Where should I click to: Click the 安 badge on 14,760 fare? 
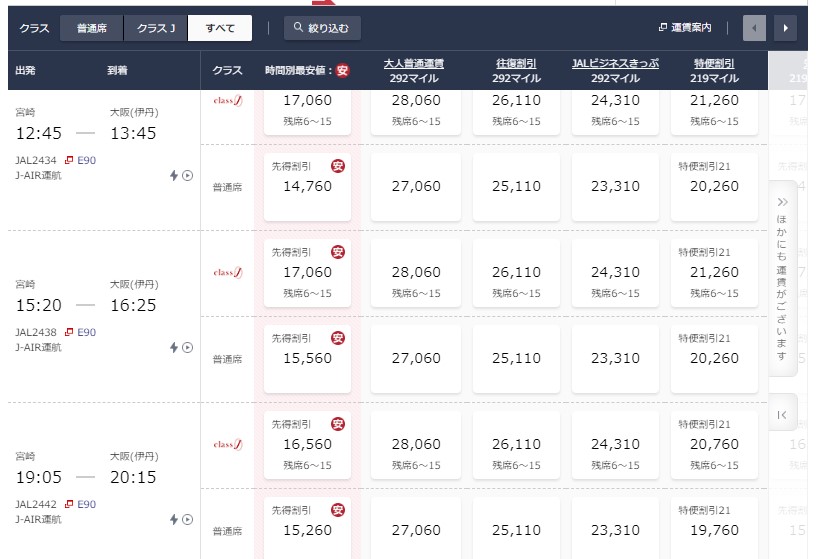coord(338,166)
